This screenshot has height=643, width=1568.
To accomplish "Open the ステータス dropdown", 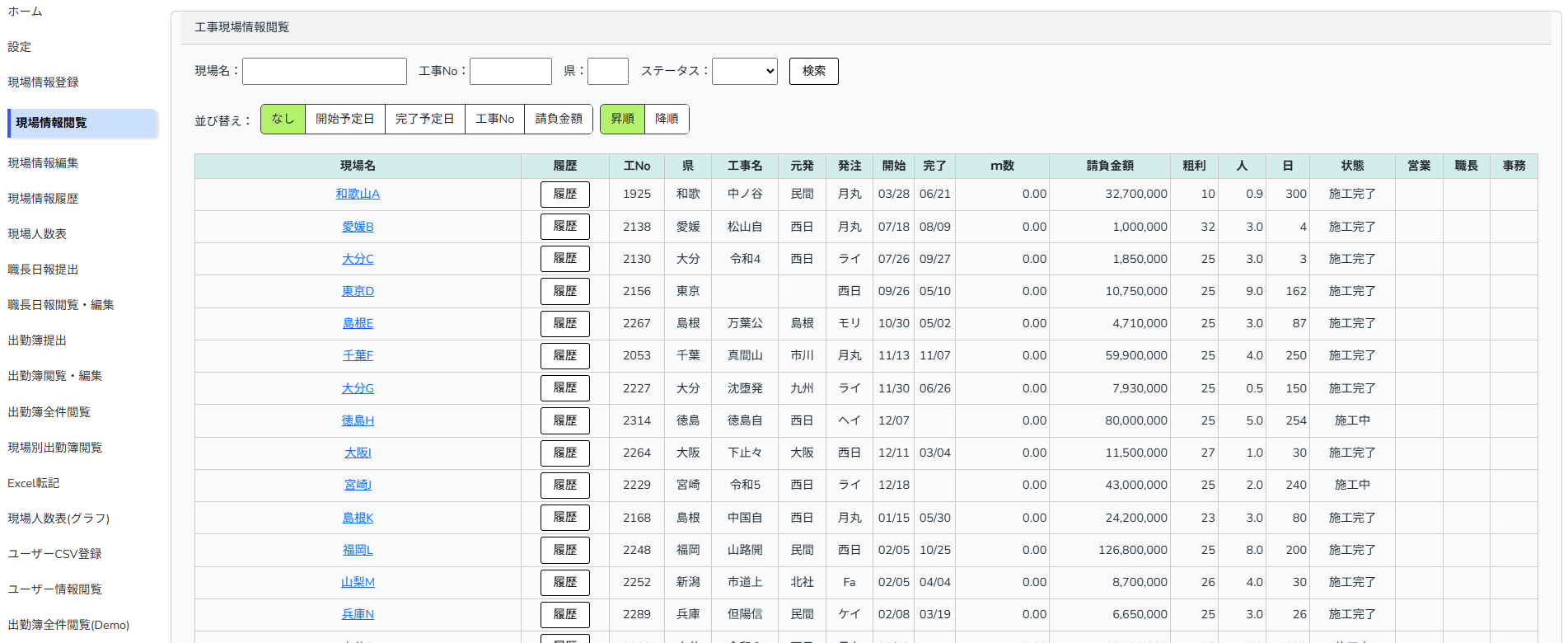I will [744, 72].
